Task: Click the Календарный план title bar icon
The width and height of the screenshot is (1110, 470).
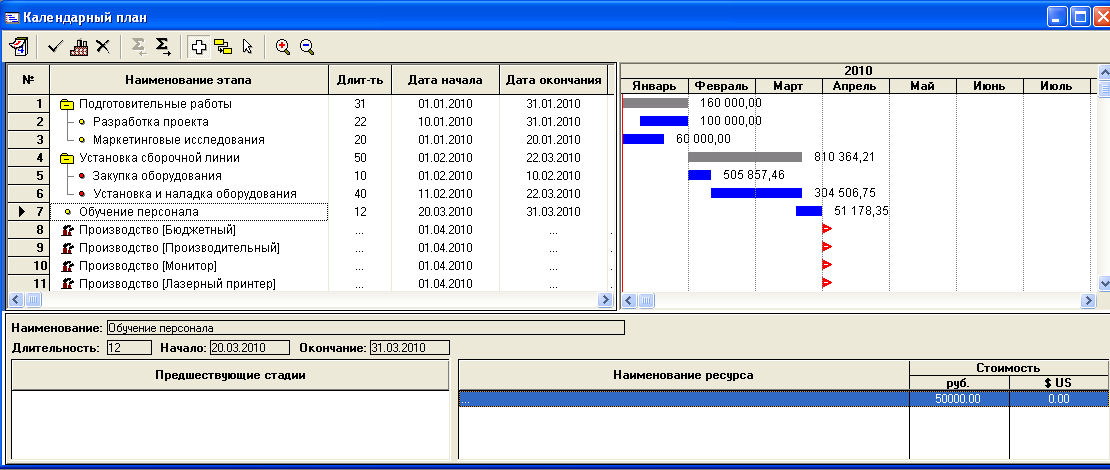Action: [12, 17]
